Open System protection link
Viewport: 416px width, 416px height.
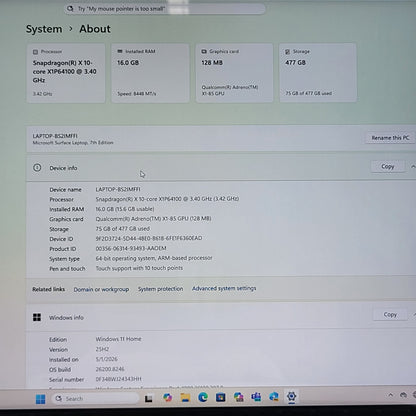pos(160,289)
